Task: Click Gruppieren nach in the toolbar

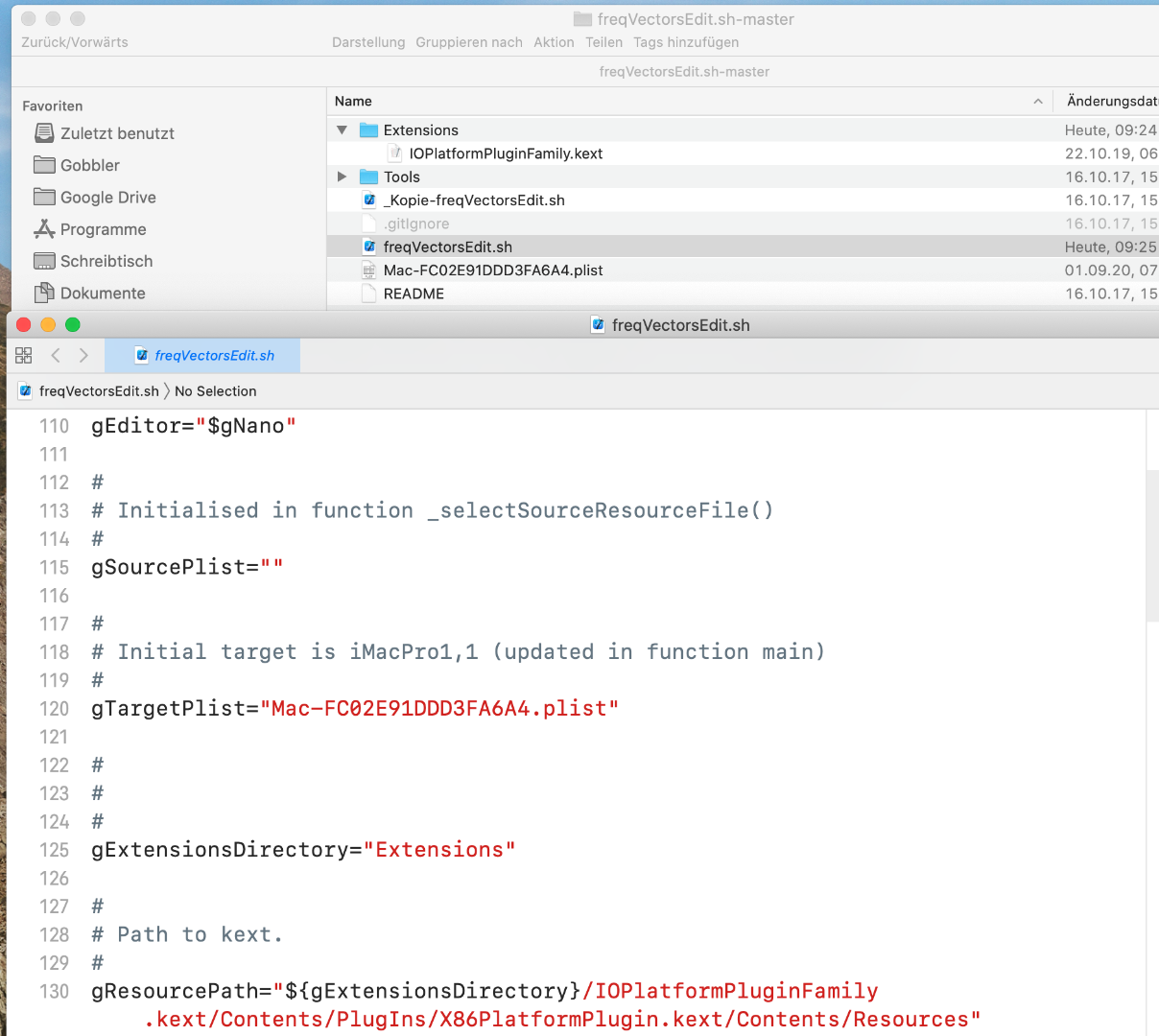Action: click(x=469, y=42)
